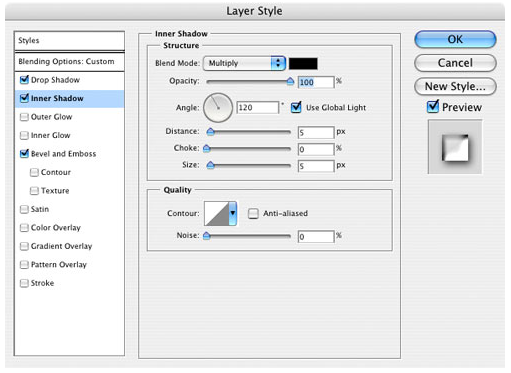This screenshot has width=511, height=373.
Task: Enable the Outer Glow checkbox
Action: pos(24,117)
